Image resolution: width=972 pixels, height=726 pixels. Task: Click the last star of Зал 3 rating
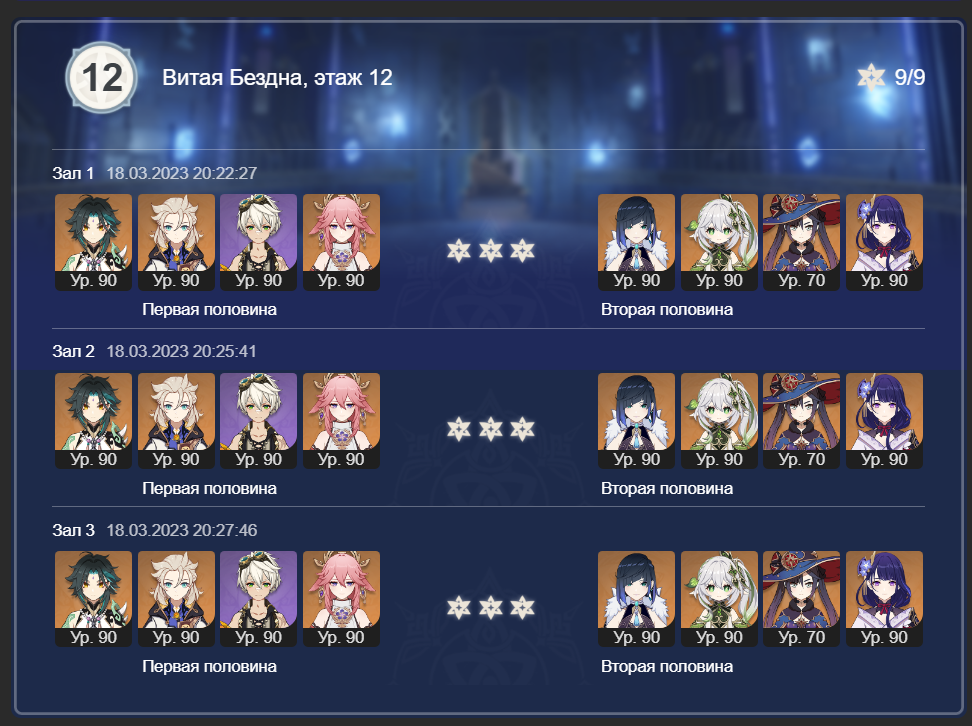tap(522, 608)
